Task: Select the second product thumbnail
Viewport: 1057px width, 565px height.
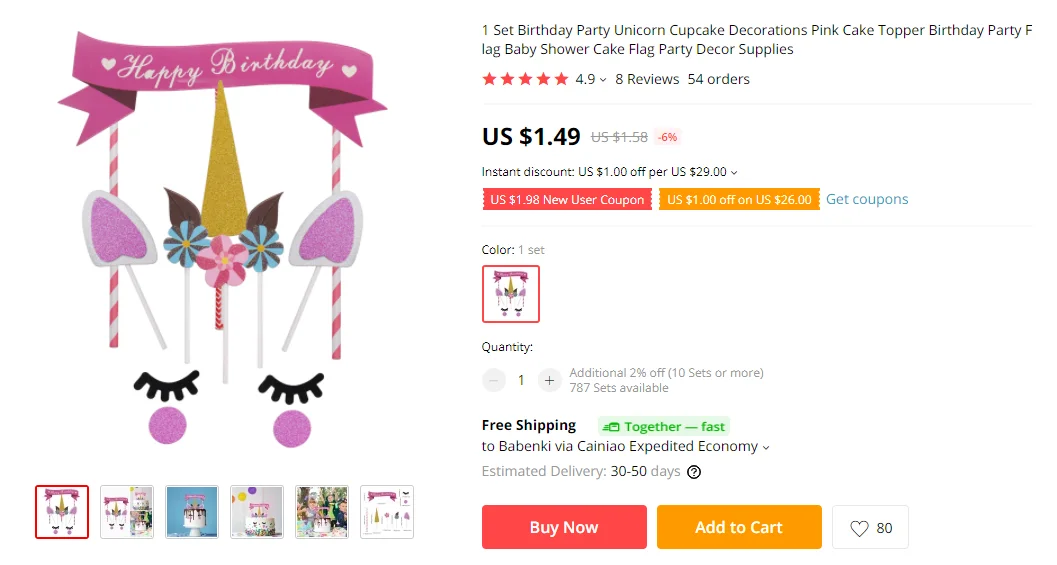Action: 127,512
